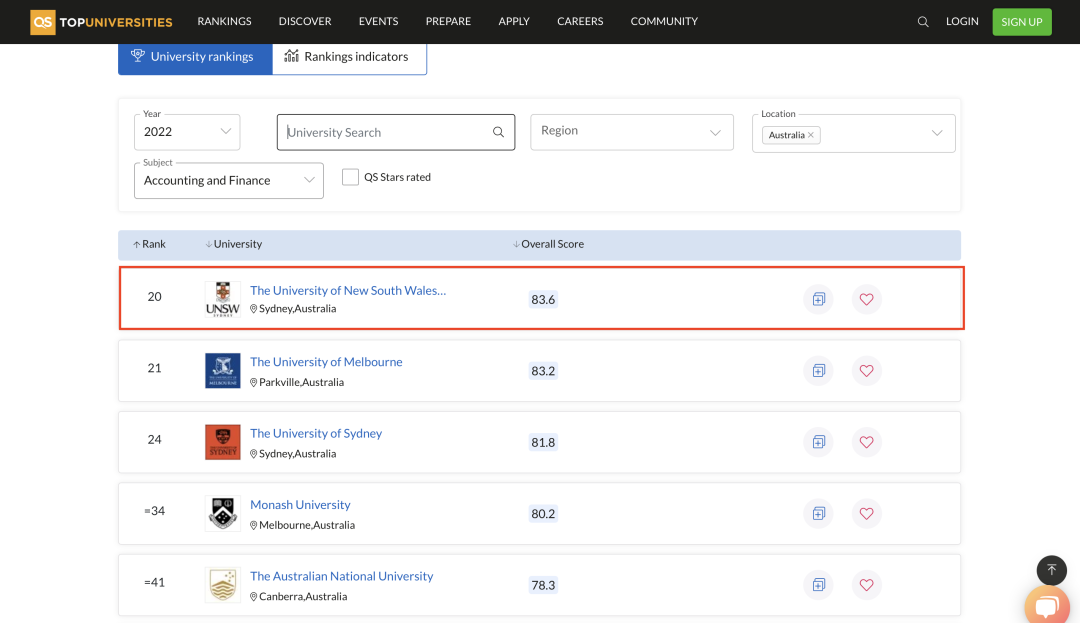Add University of Melbourne to compare
The height and width of the screenshot is (623, 1080).
tap(818, 371)
